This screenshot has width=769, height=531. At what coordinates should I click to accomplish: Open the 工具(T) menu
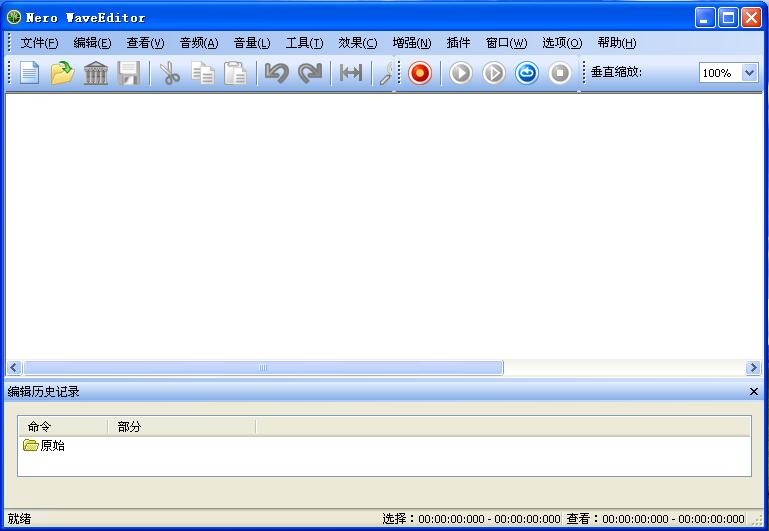click(x=304, y=43)
